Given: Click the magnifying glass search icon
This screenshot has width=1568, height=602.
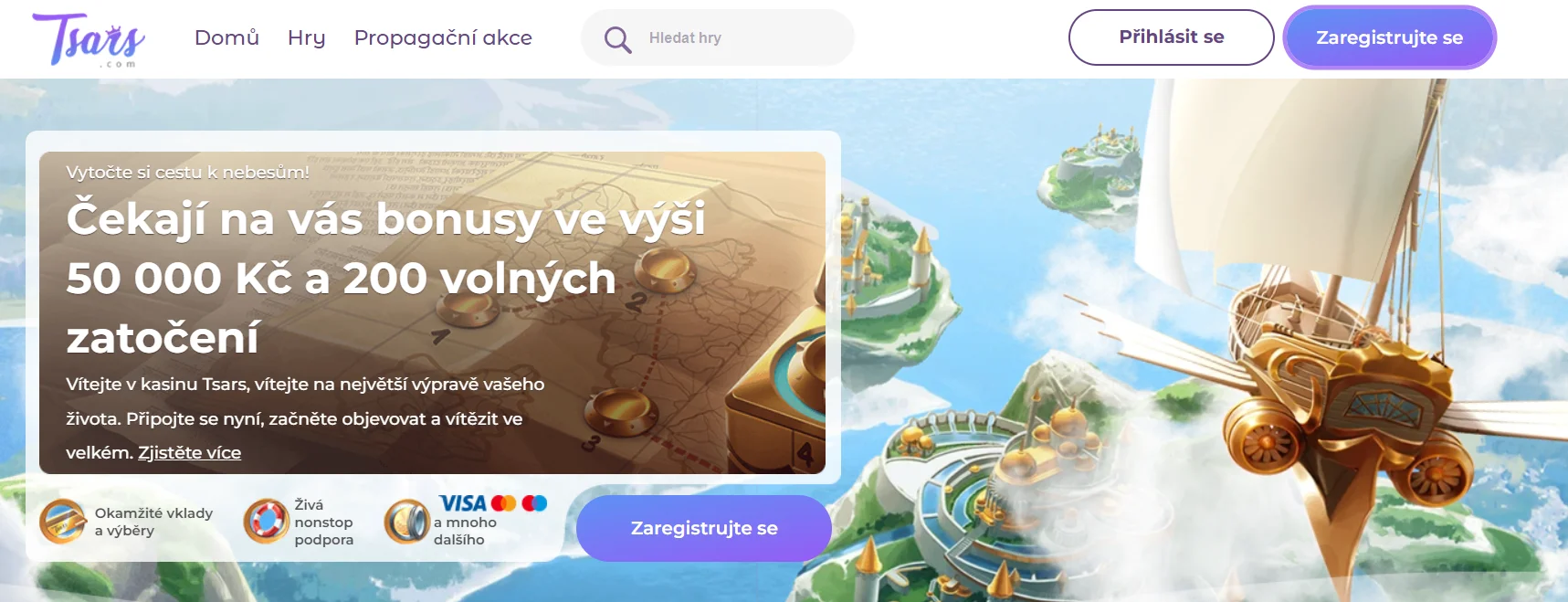Looking at the screenshot, I should 618,38.
